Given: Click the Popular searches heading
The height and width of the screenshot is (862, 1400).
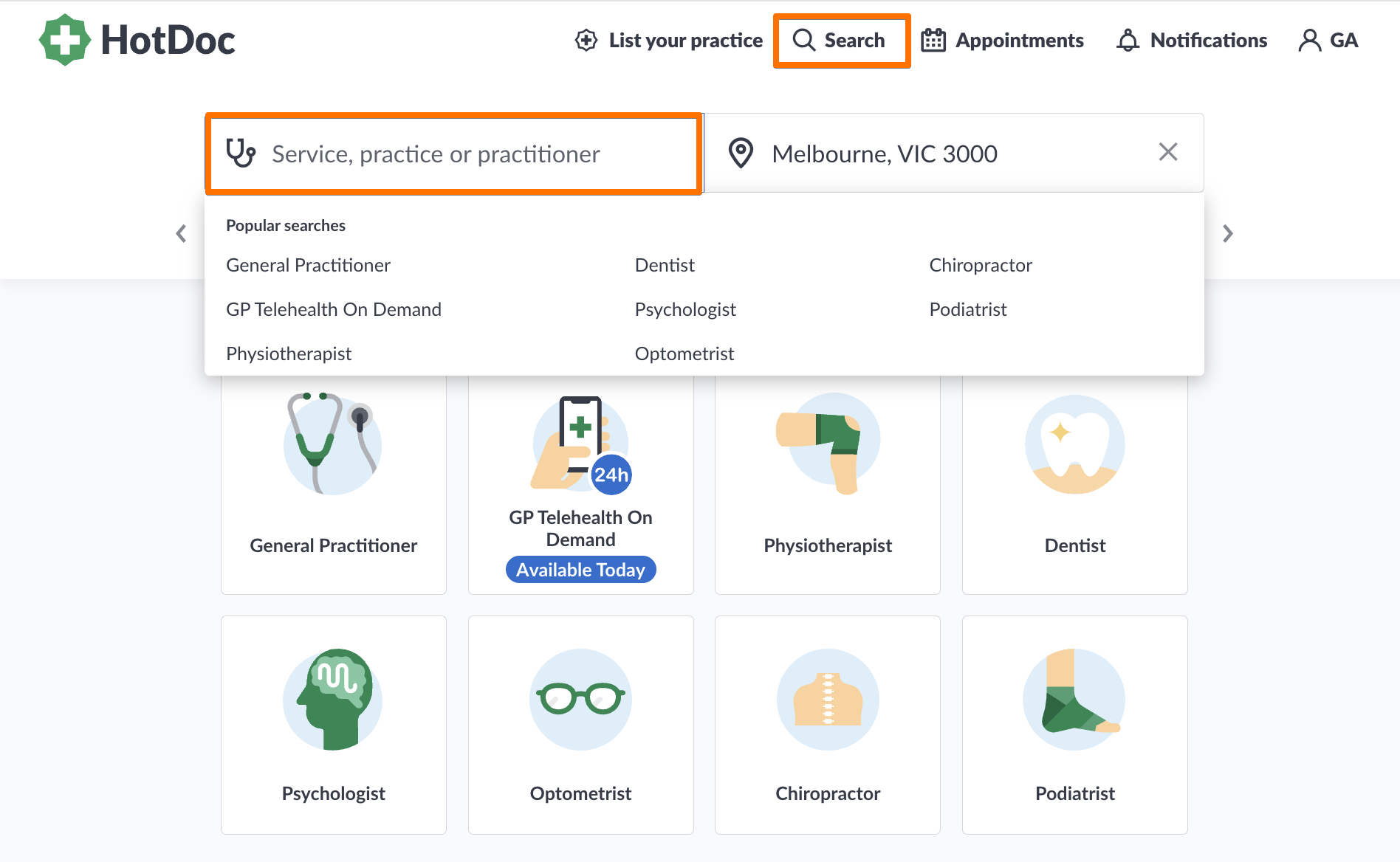Looking at the screenshot, I should (x=286, y=225).
